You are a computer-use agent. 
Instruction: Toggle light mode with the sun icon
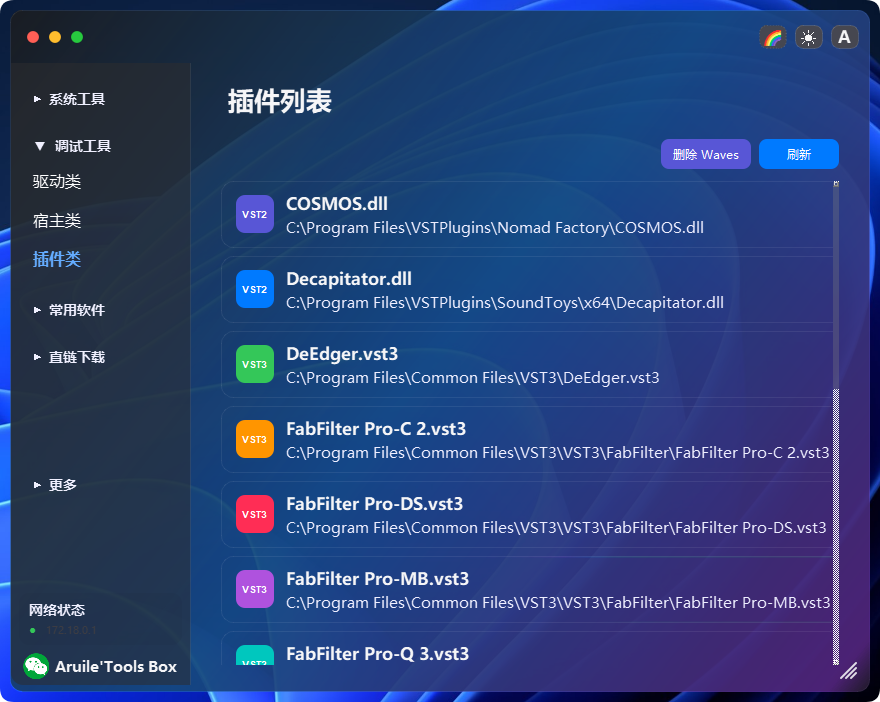809,38
